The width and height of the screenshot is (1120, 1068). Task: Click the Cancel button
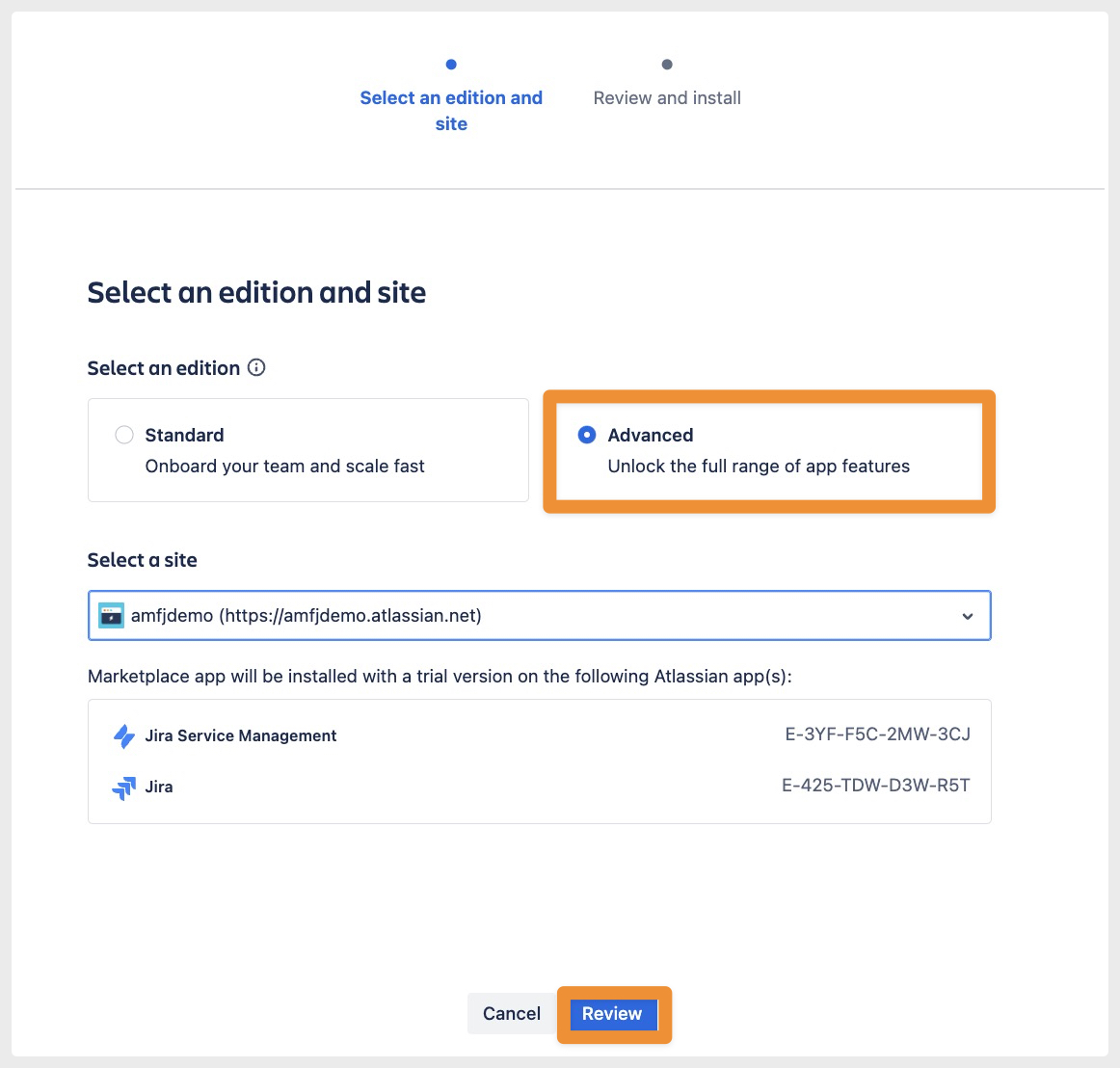pos(512,1013)
